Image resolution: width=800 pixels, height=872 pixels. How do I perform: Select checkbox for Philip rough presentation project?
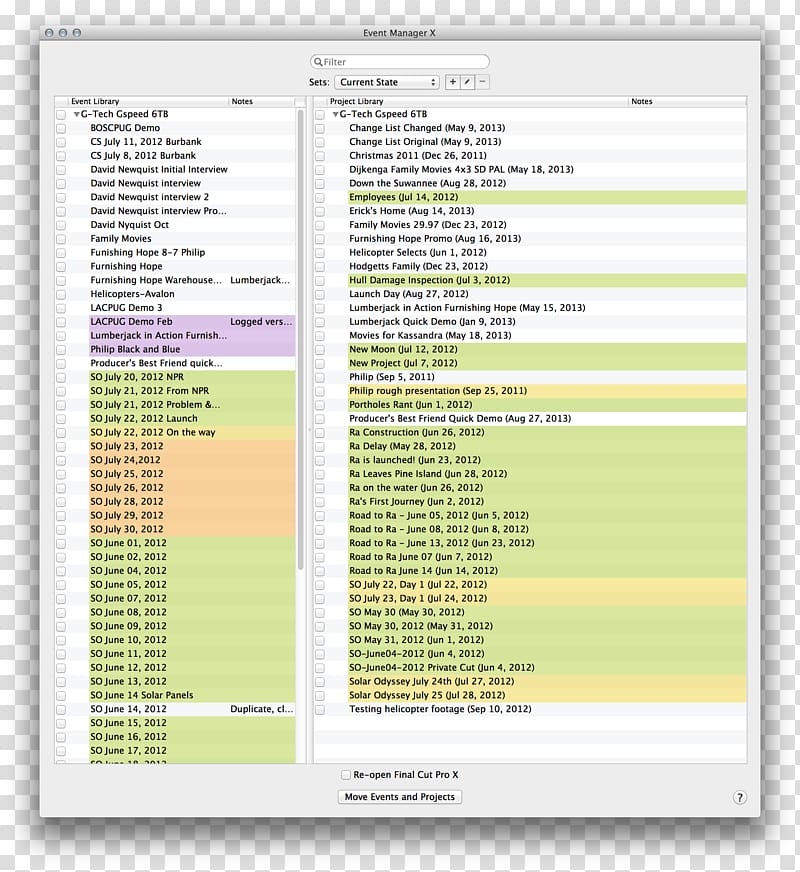(320, 391)
